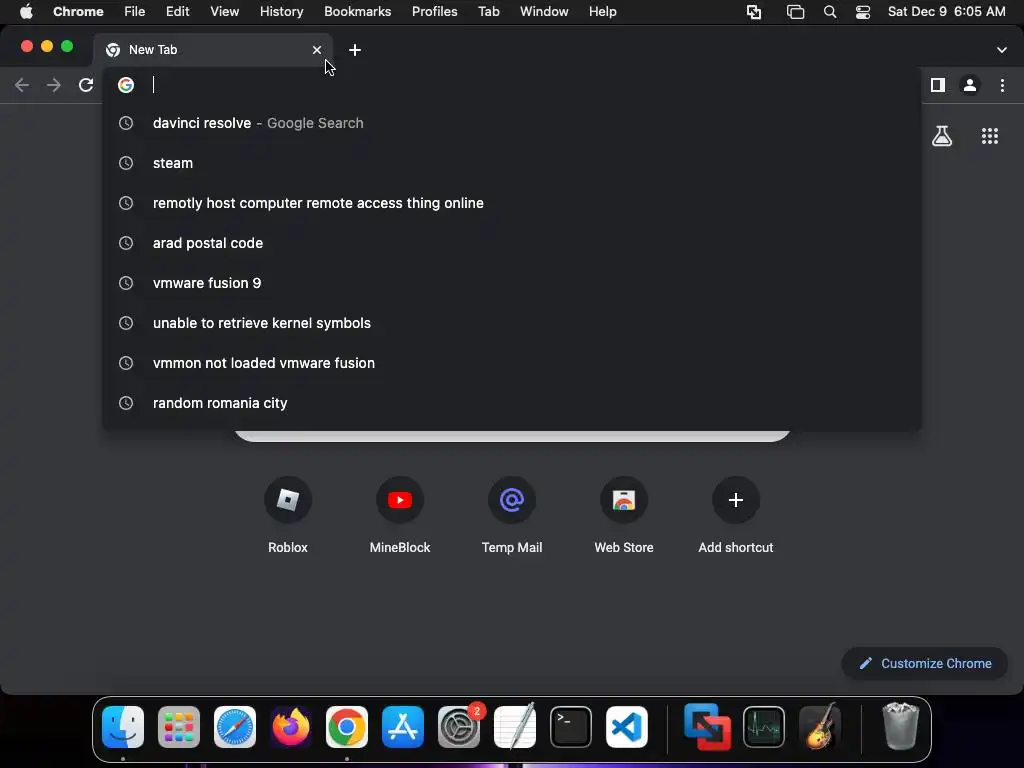Open the History menu
Image resolution: width=1024 pixels, height=768 pixels.
[x=281, y=12]
